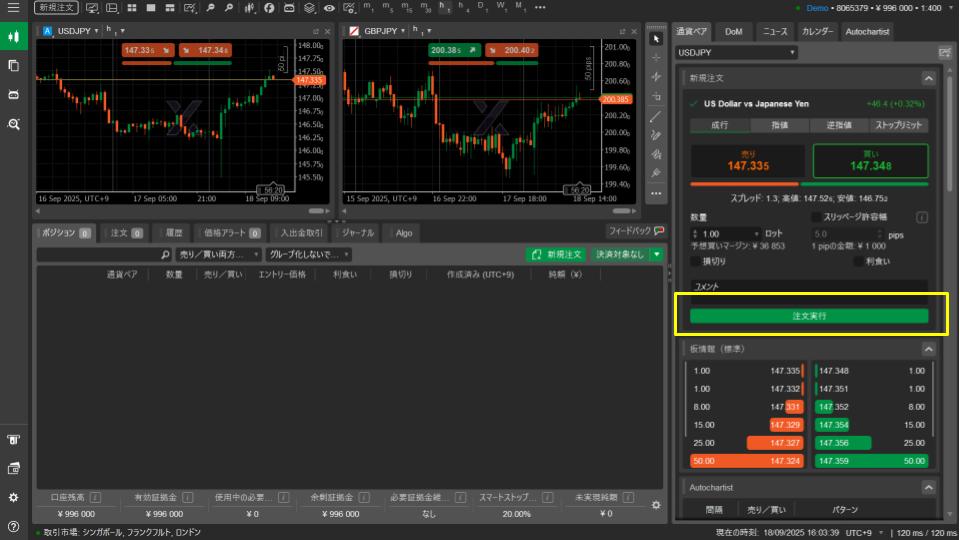Select the cursor pointer drawing tool
Viewport: 960px width, 540px height.
point(656,39)
